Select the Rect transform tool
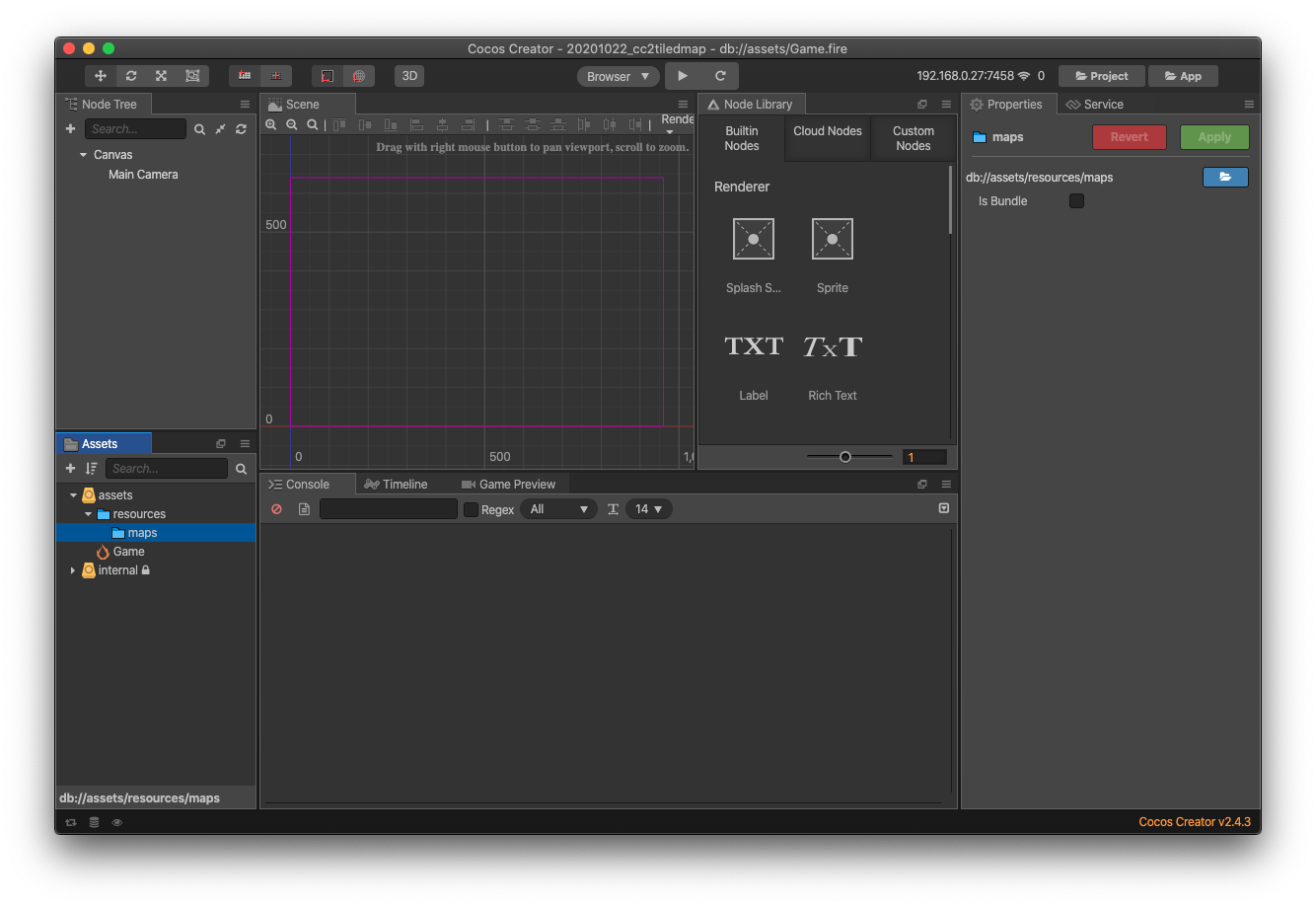The image size is (1316, 907). coord(192,76)
